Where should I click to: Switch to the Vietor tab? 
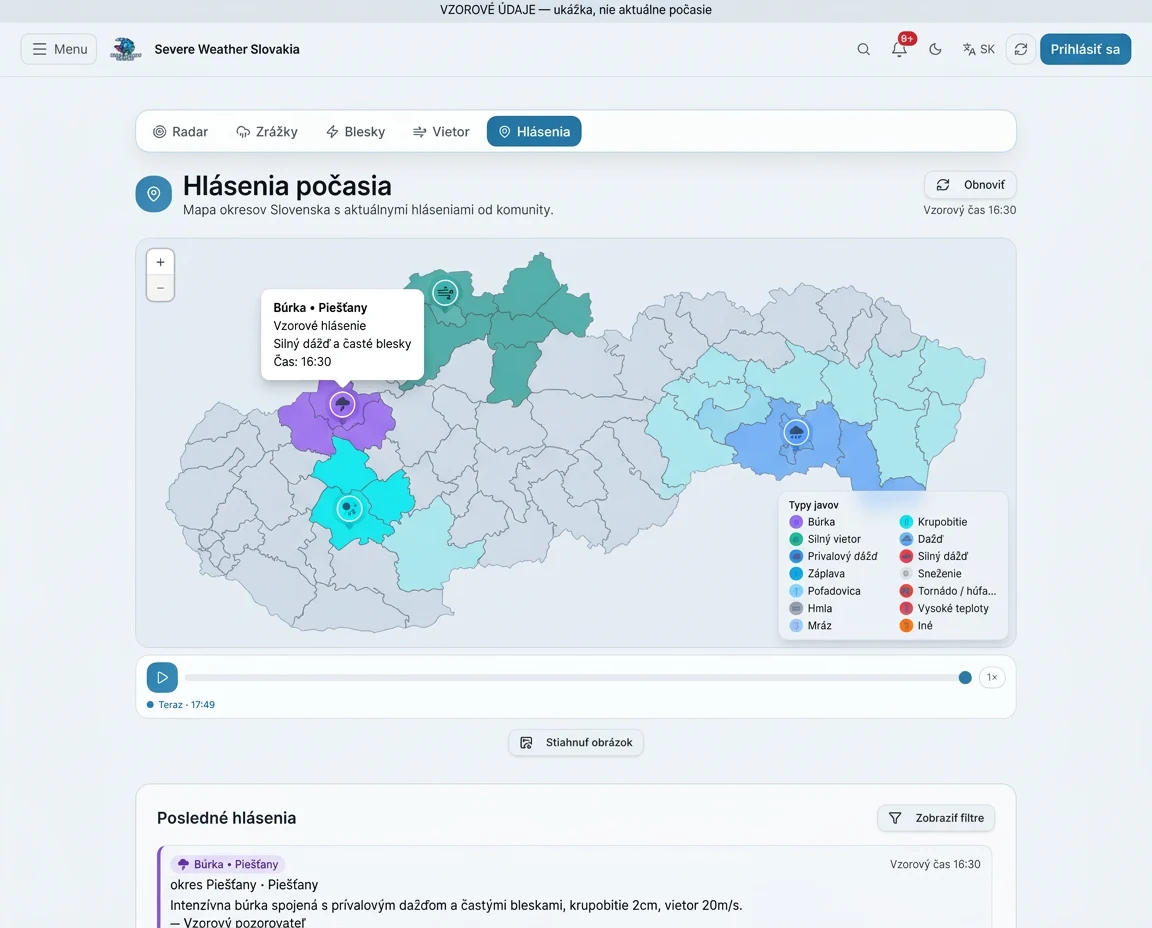[x=441, y=132]
